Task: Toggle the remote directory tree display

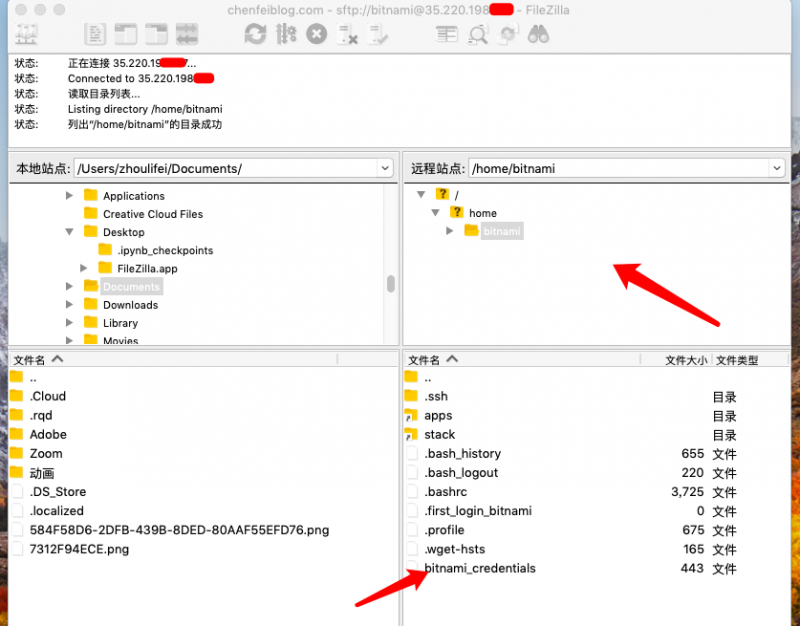Action: [156, 35]
